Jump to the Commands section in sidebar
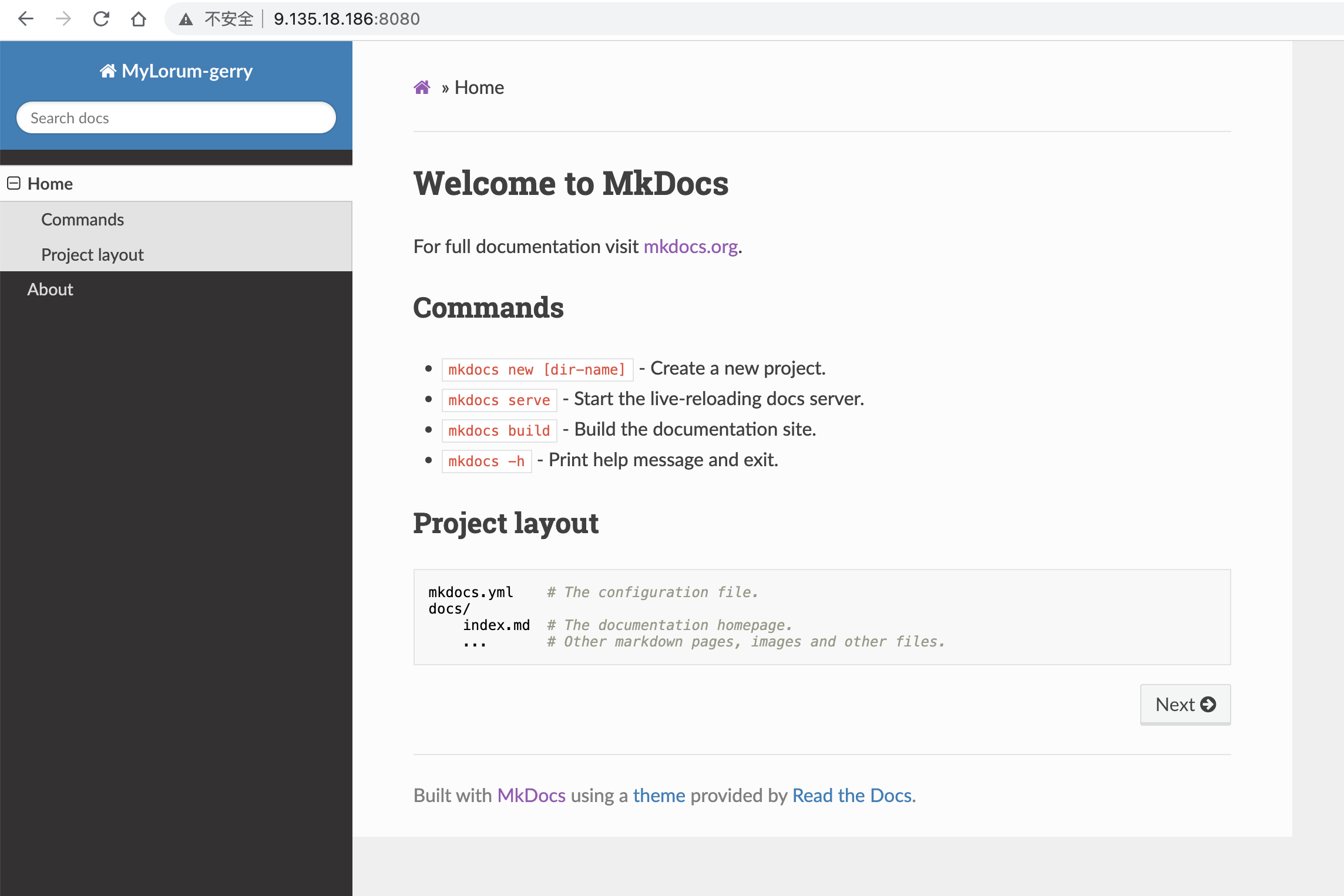 coord(82,220)
